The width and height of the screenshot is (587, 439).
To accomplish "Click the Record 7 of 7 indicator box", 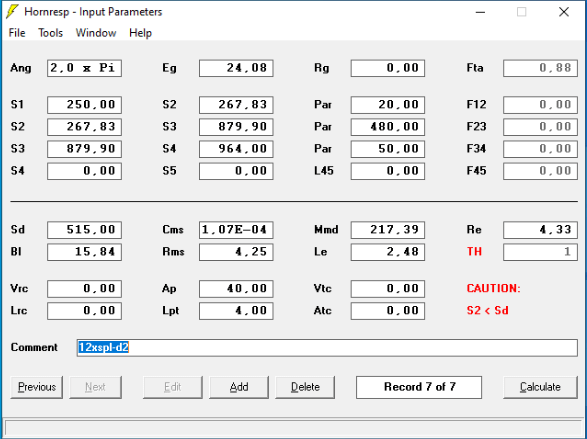I will coord(419,387).
